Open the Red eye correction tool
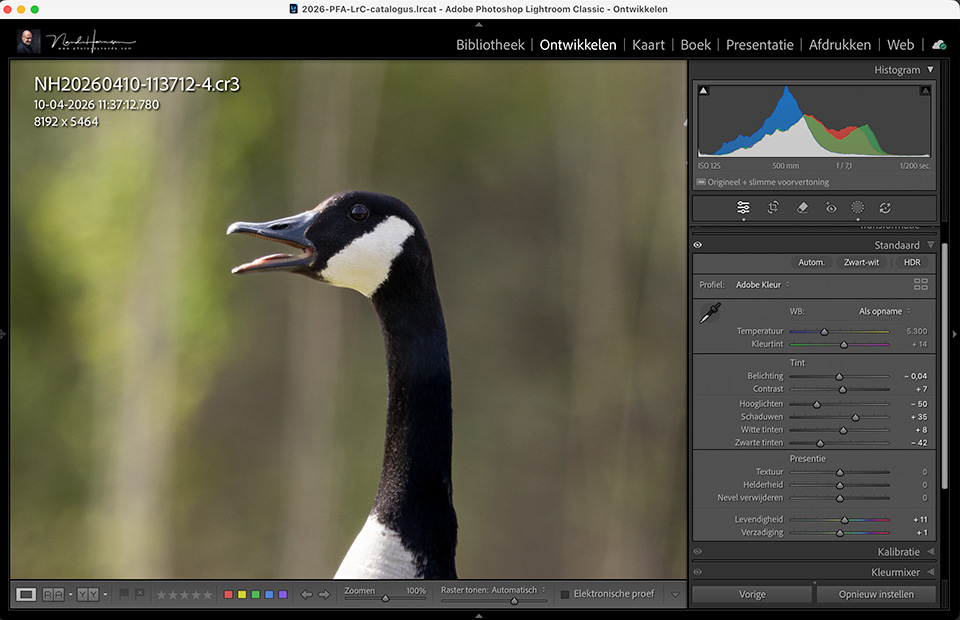 coord(831,207)
